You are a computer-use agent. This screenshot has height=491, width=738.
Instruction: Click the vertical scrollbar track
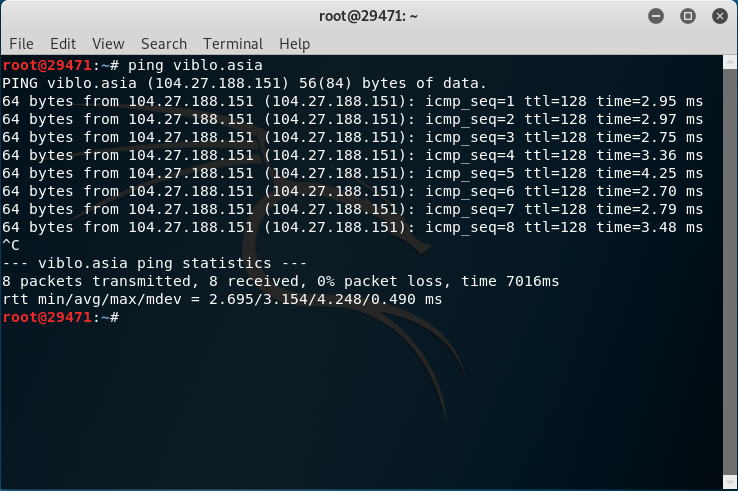click(730, 272)
